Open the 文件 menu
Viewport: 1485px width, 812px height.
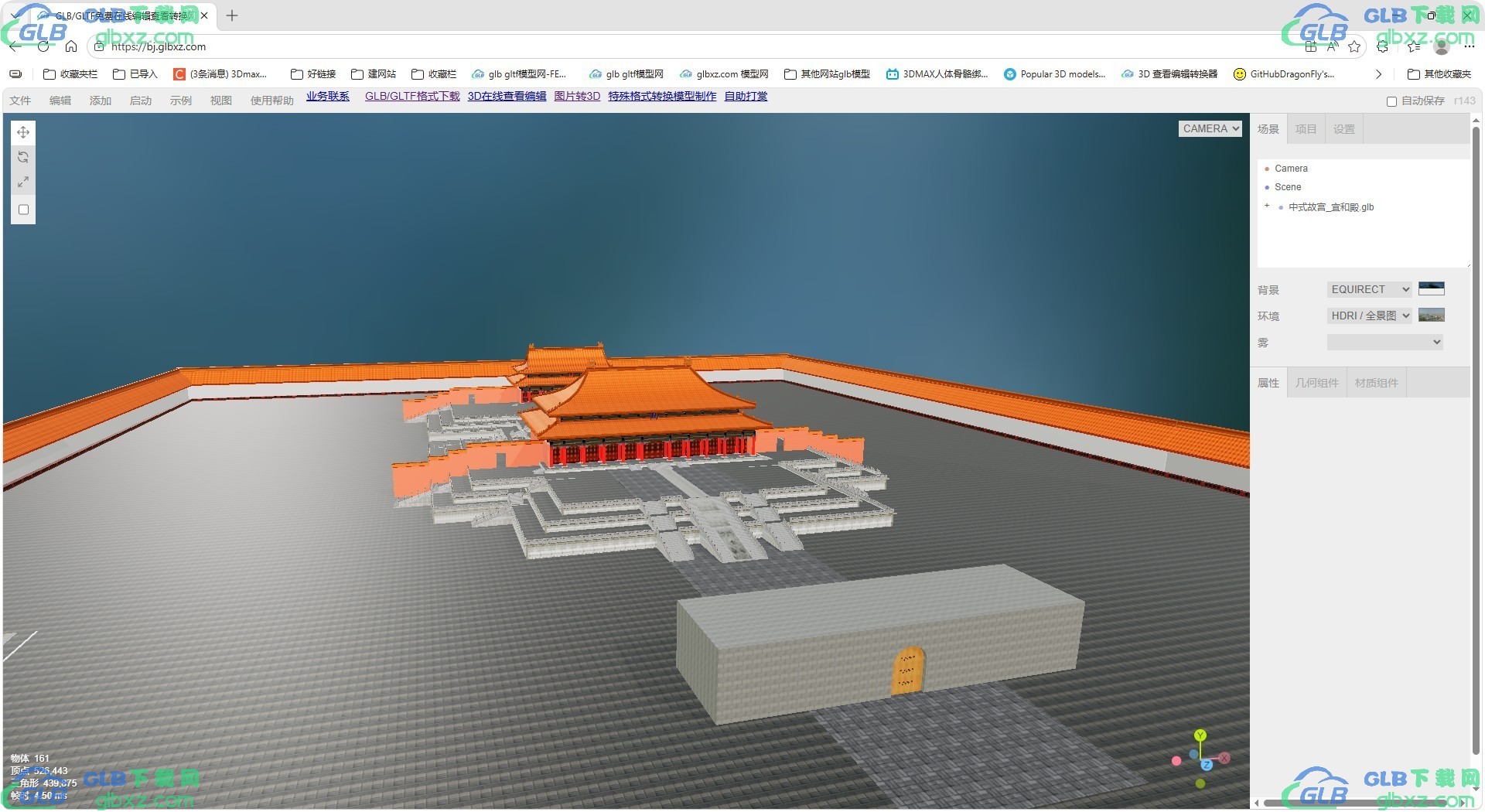pos(20,101)
